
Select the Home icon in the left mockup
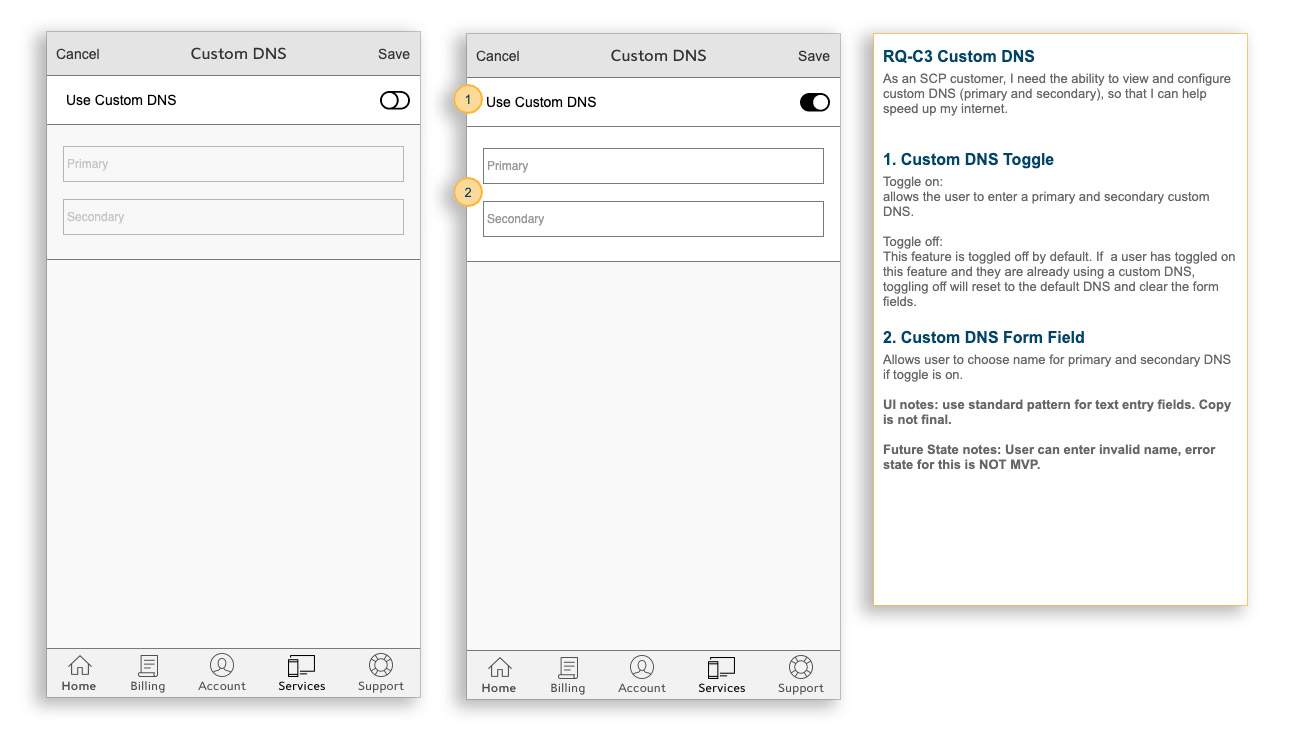tap(79, 672)
